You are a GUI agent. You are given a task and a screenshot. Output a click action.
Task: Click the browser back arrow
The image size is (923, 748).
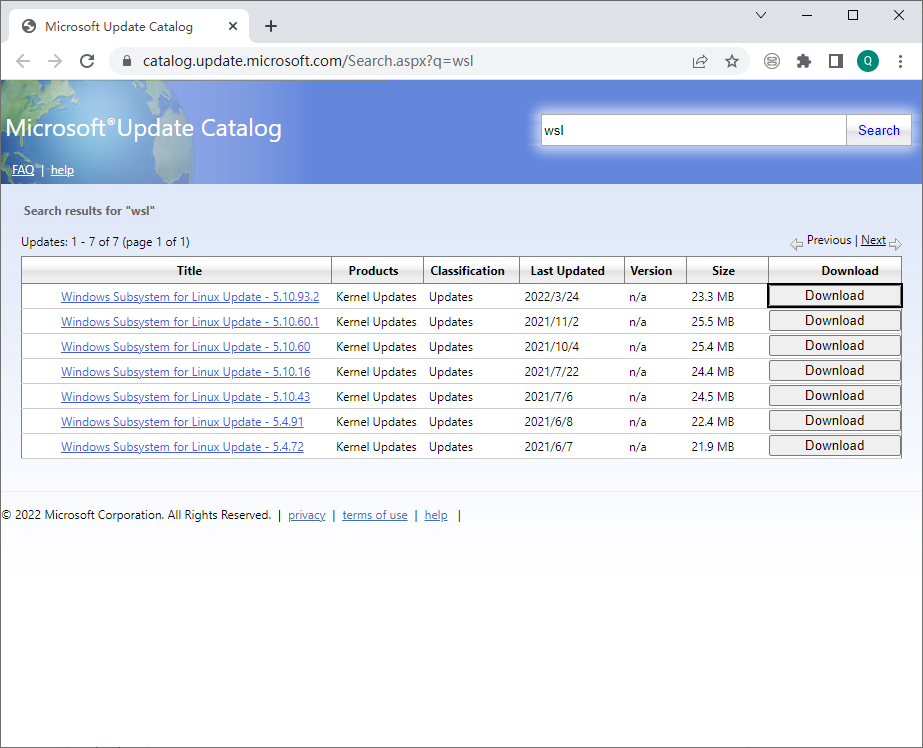point(23,61)
